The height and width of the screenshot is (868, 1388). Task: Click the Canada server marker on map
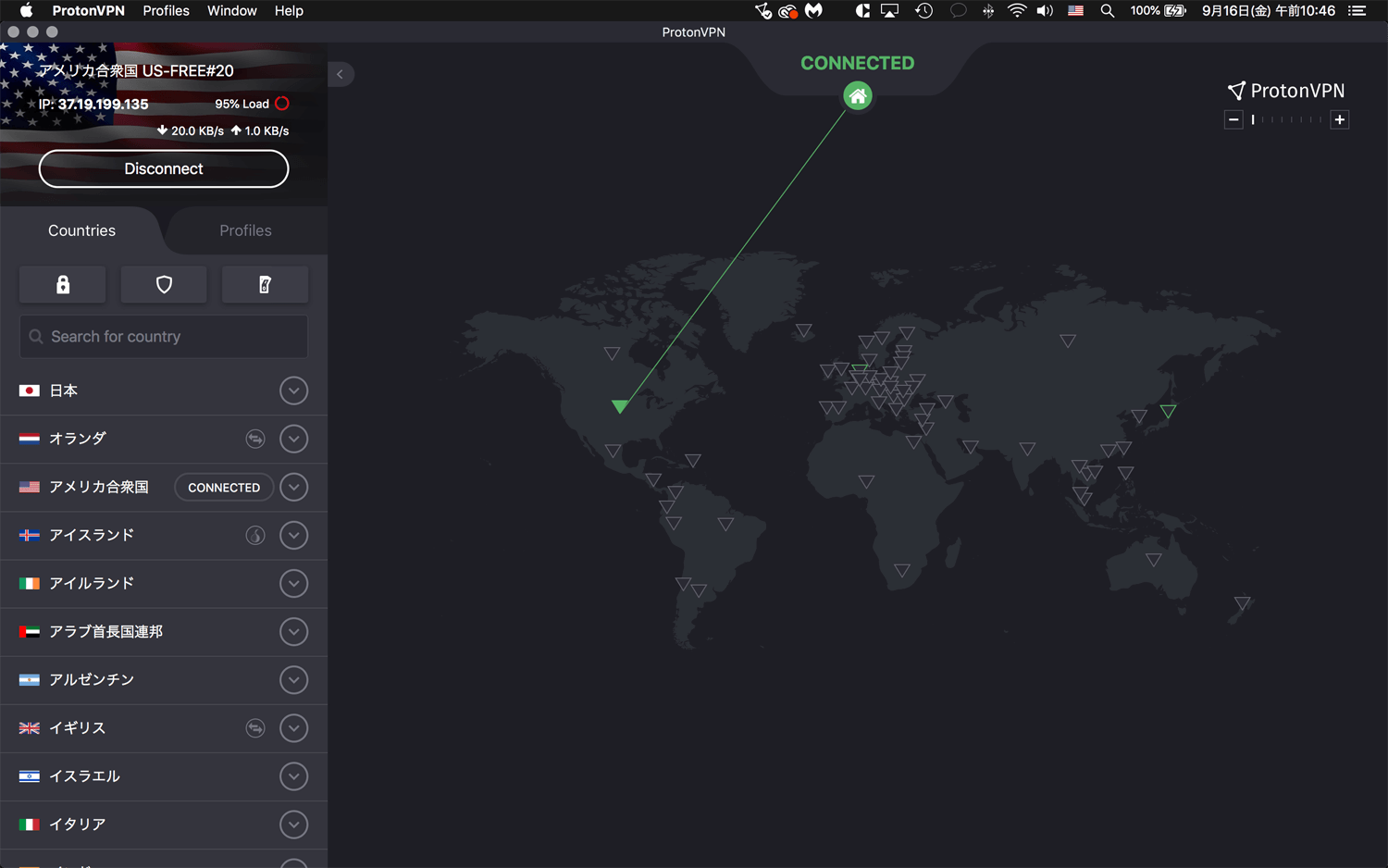(x=612, y=353)
